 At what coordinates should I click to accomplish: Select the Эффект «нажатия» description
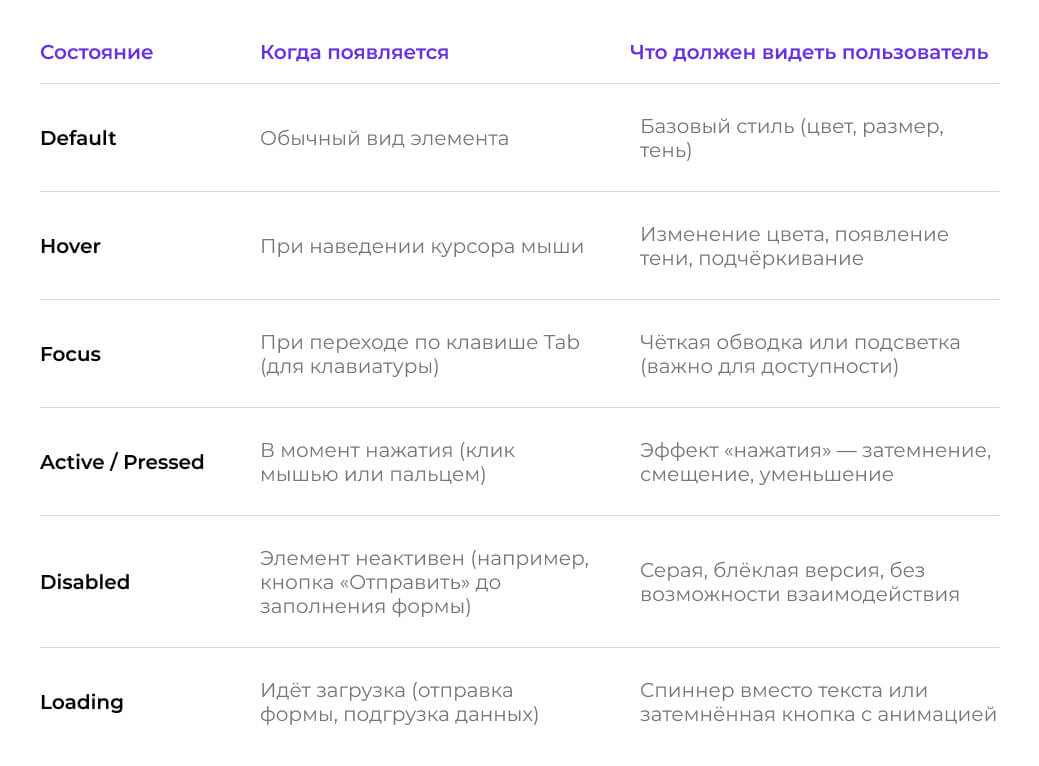tap(816, 462)
